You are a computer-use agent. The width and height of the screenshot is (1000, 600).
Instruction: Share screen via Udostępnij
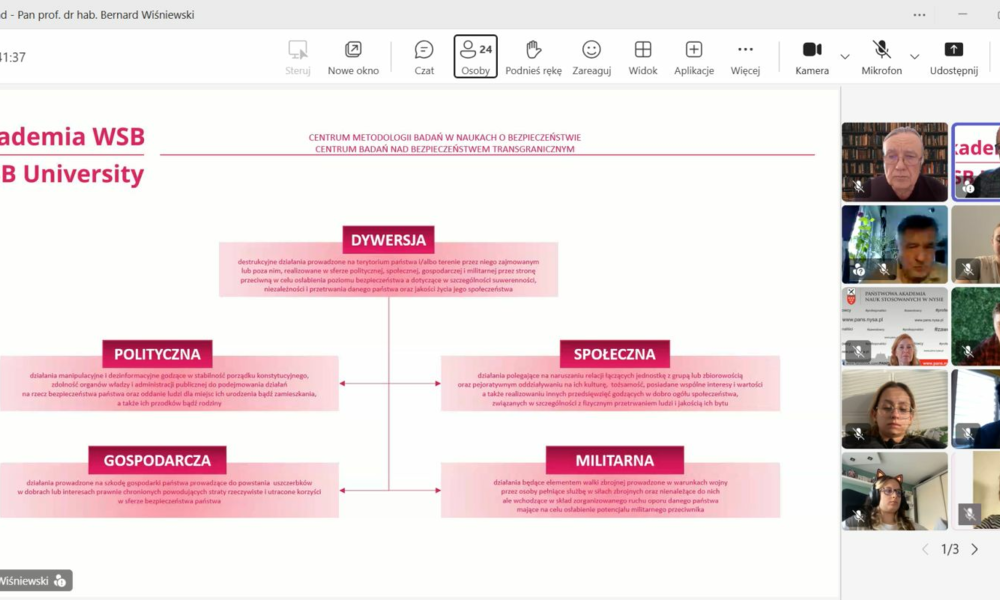pos(953,57)
